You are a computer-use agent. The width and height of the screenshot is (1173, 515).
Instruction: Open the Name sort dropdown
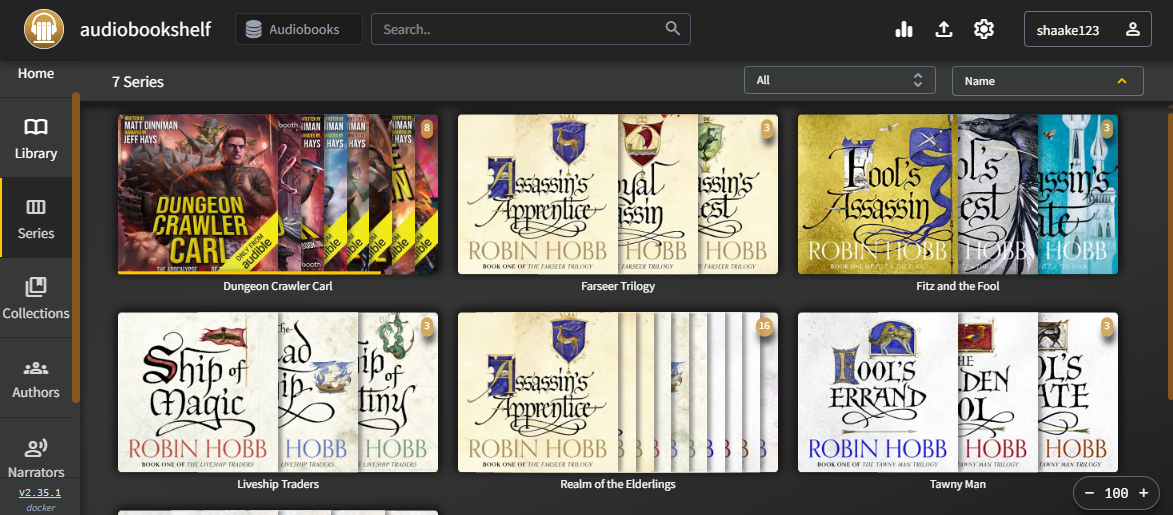coord(1047,81)
